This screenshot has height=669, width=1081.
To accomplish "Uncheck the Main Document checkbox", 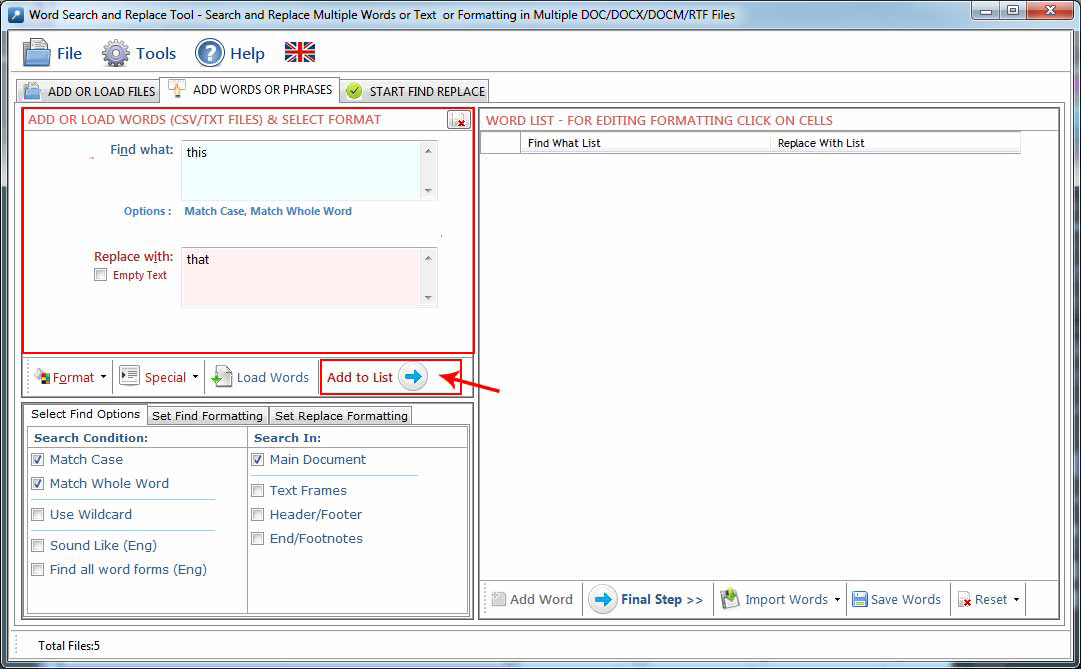I will pos(258,459).
